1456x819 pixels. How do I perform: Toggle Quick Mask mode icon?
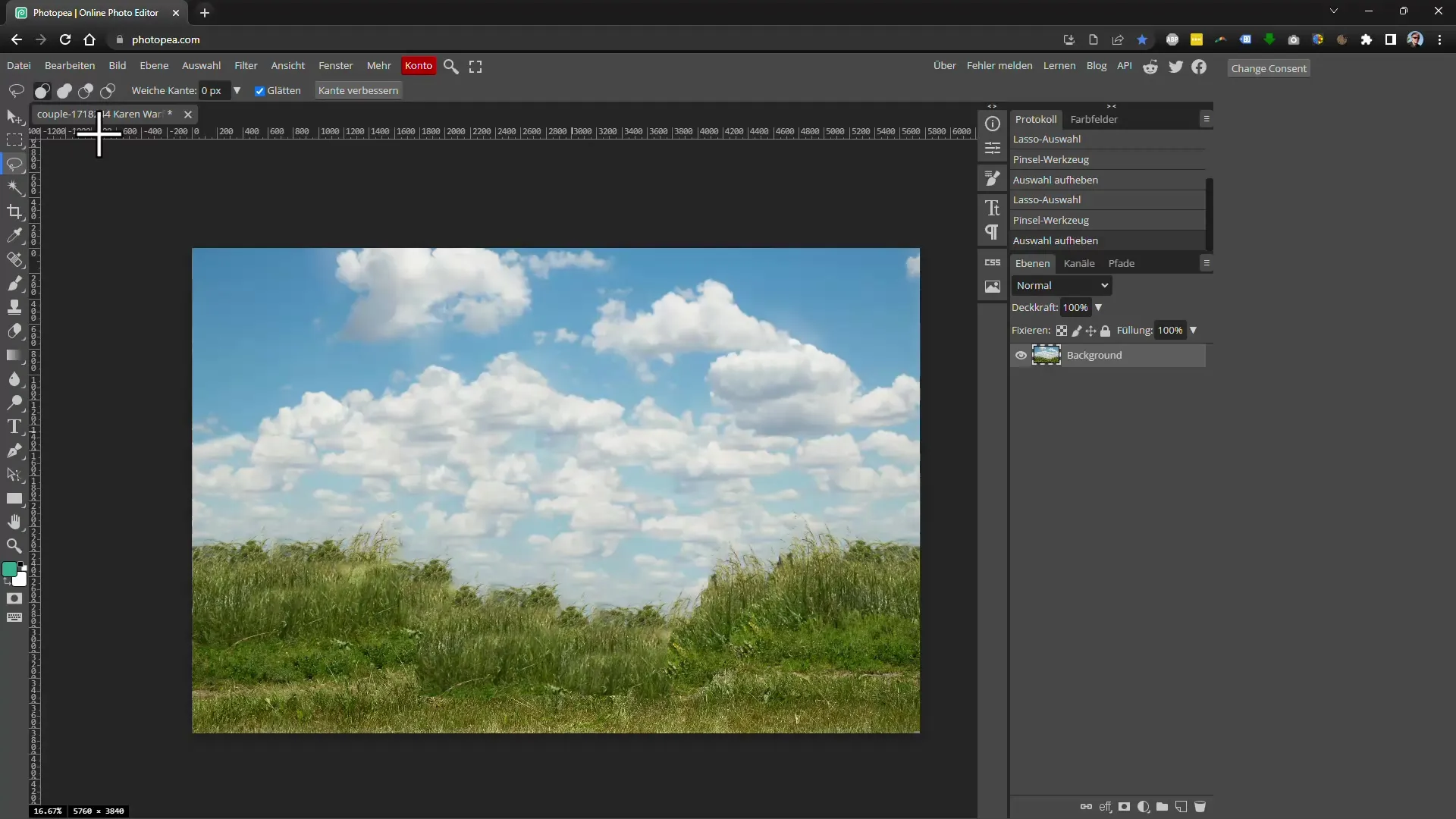(x=14, y=598)
